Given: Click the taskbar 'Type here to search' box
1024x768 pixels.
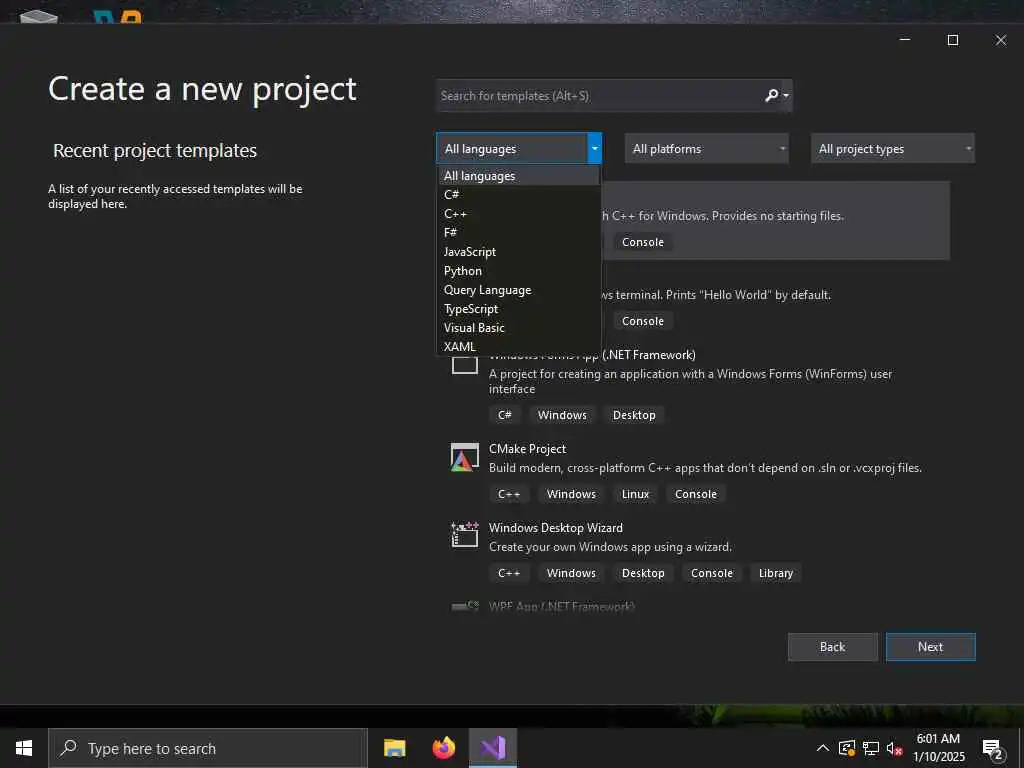Looking at the screenshot, I should (208, 748).
